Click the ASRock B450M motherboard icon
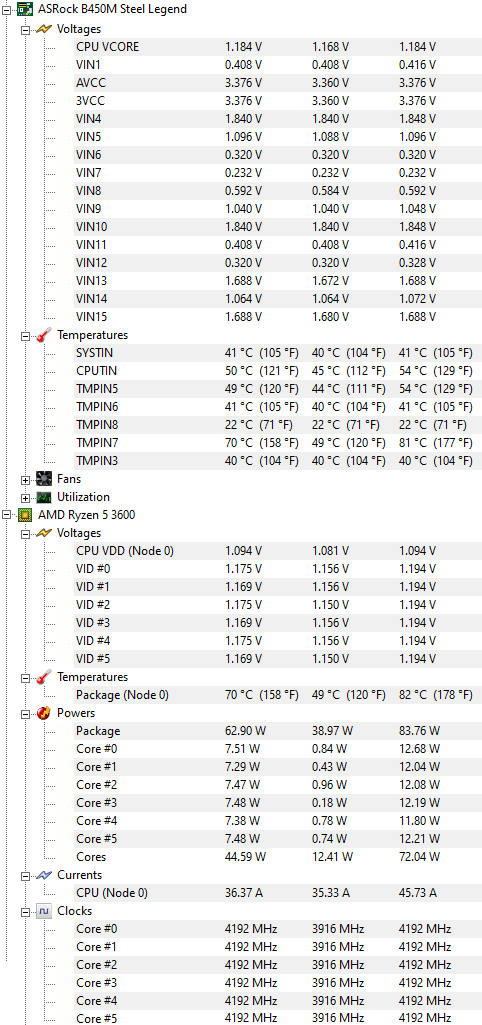This screenshot has width=482, height=1025. [x=25, y=9]
